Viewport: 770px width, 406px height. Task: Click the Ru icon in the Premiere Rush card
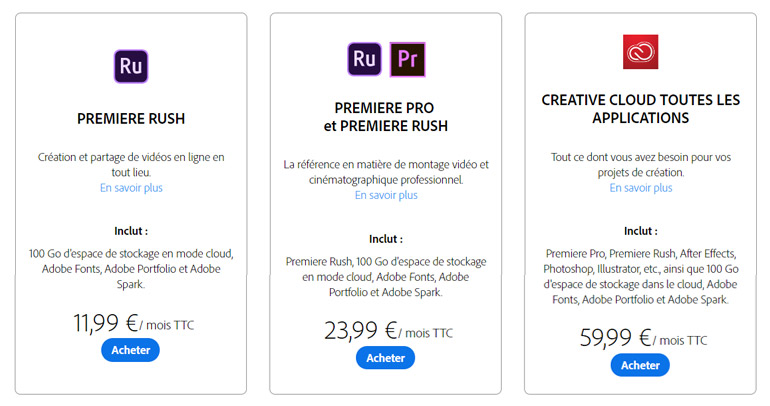pyautogui.click(x=130, y=66)
